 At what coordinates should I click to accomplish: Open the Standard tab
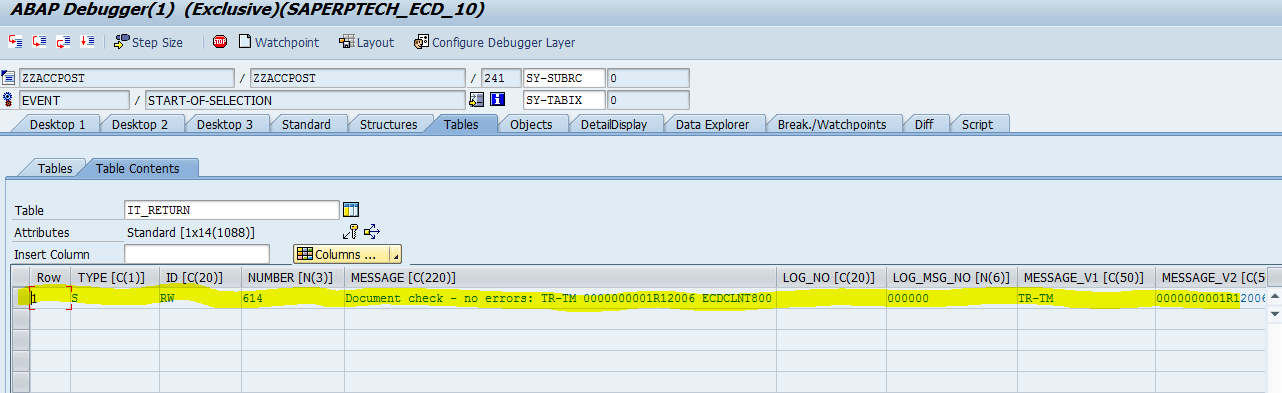(306, 124)
